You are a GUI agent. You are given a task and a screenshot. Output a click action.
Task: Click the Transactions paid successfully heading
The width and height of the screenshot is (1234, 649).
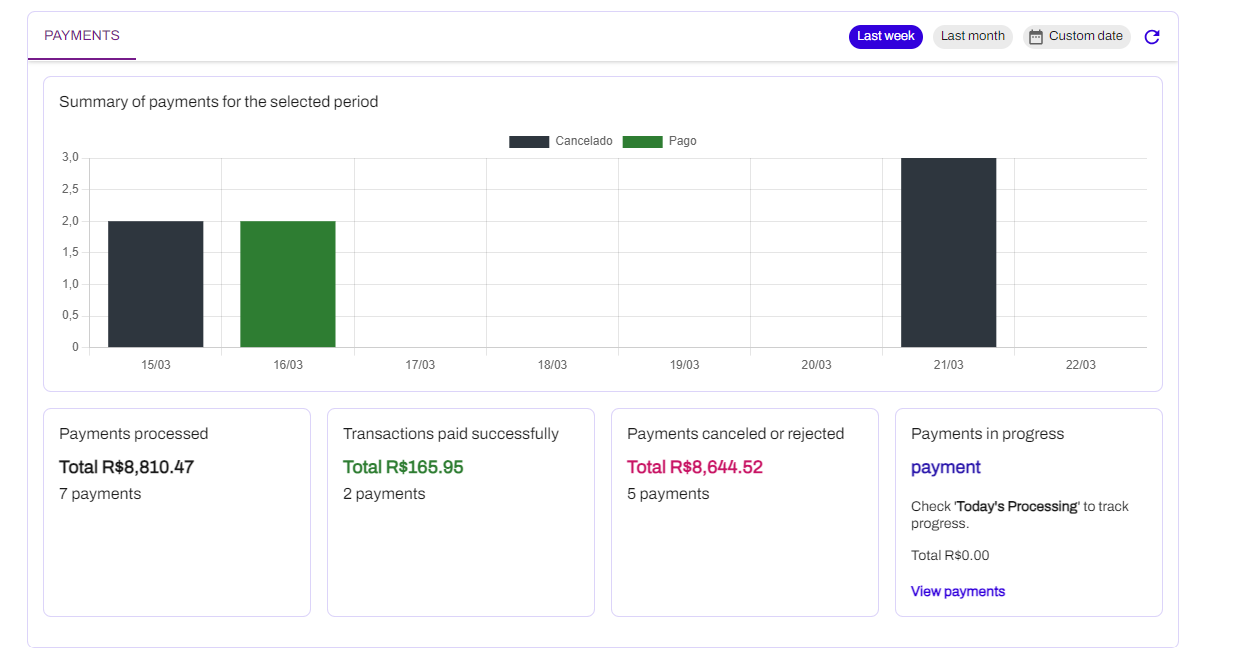451,434
